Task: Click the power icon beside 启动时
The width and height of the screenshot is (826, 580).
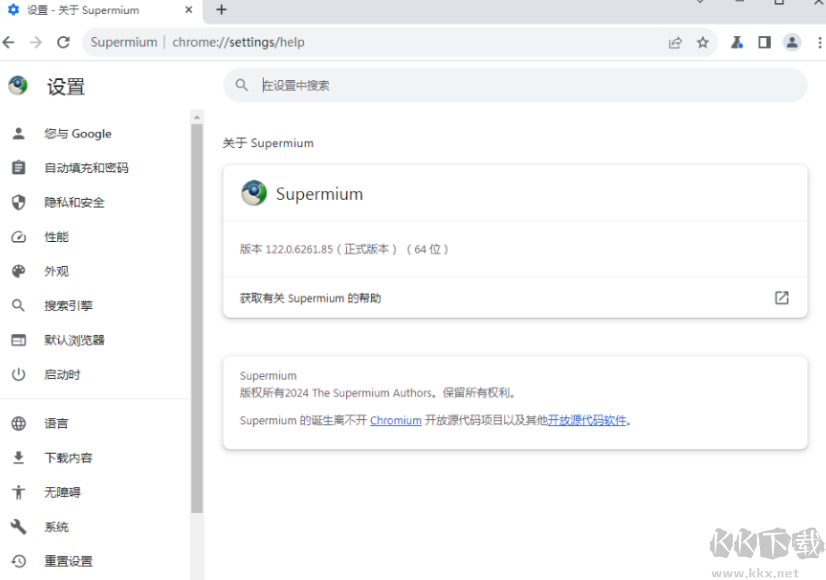Action: click(18, 375)
